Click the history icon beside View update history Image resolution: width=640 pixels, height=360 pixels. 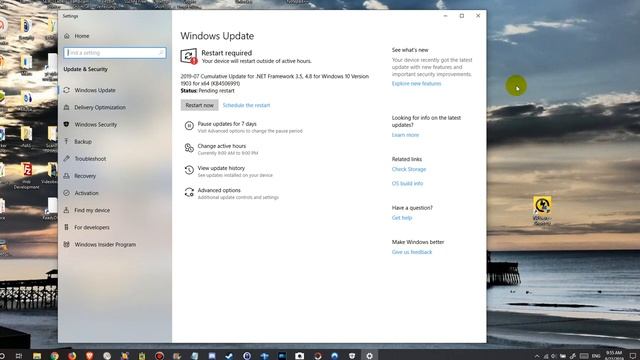pos(189,170)
